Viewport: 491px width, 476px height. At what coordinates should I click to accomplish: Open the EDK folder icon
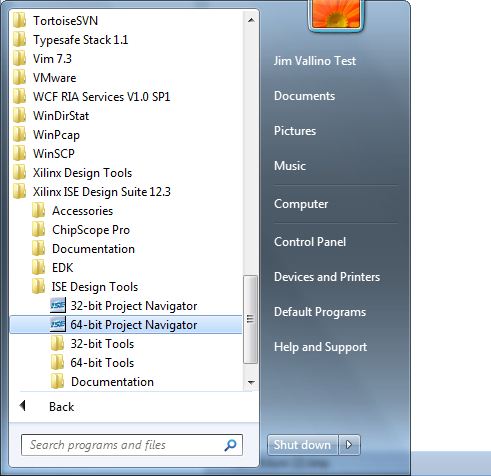39,267
